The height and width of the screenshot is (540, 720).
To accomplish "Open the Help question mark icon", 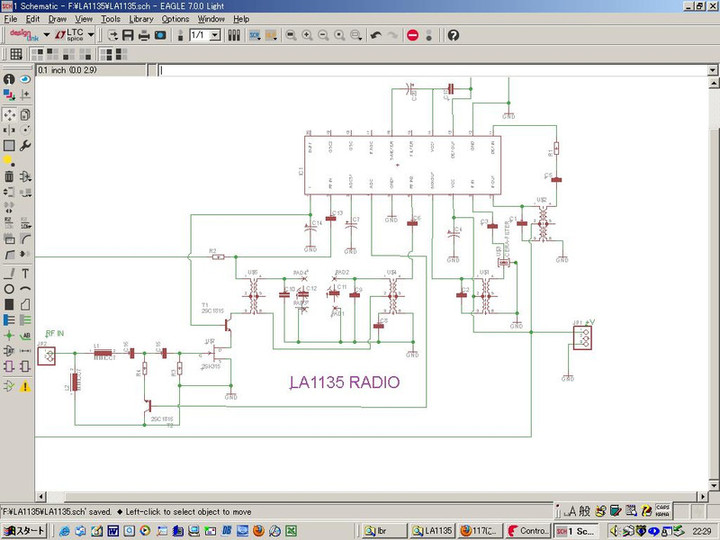I will [x=453, y=35].
